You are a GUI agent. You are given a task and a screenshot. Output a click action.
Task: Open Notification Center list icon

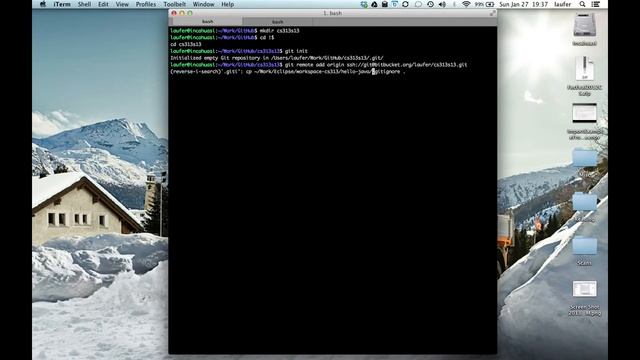point(596,4)
